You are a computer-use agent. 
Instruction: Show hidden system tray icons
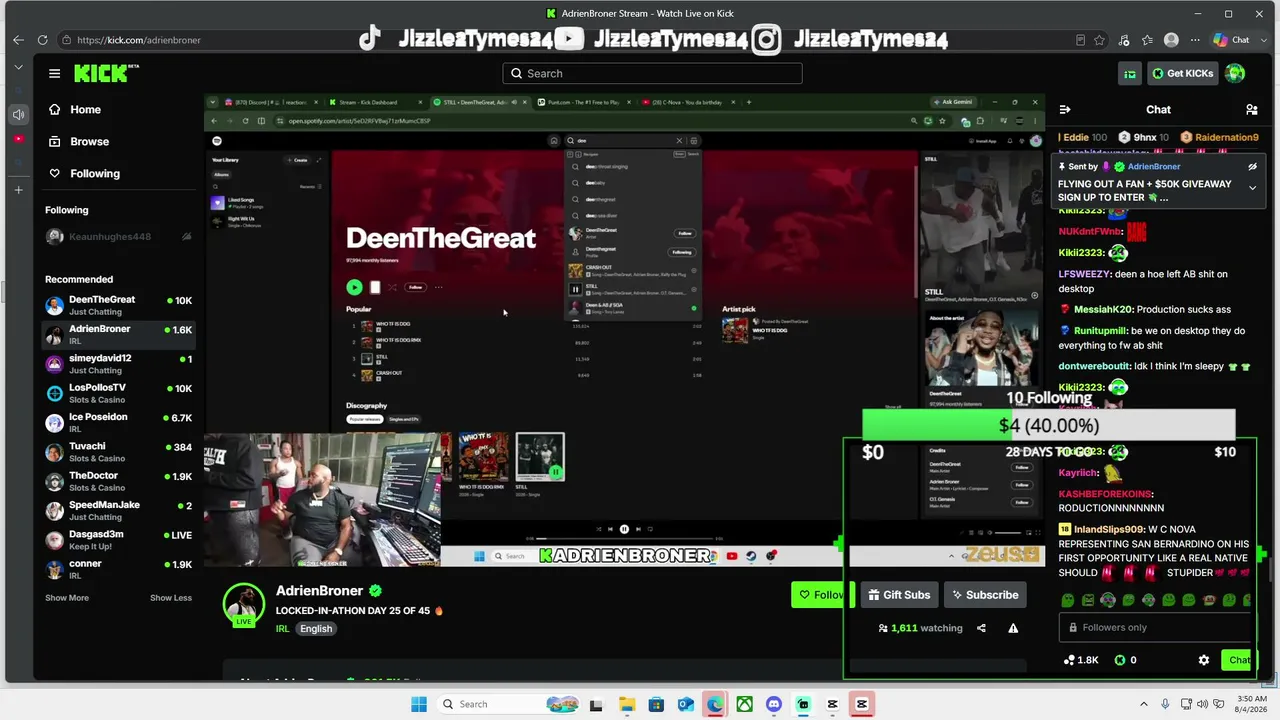pos(1144,704)
